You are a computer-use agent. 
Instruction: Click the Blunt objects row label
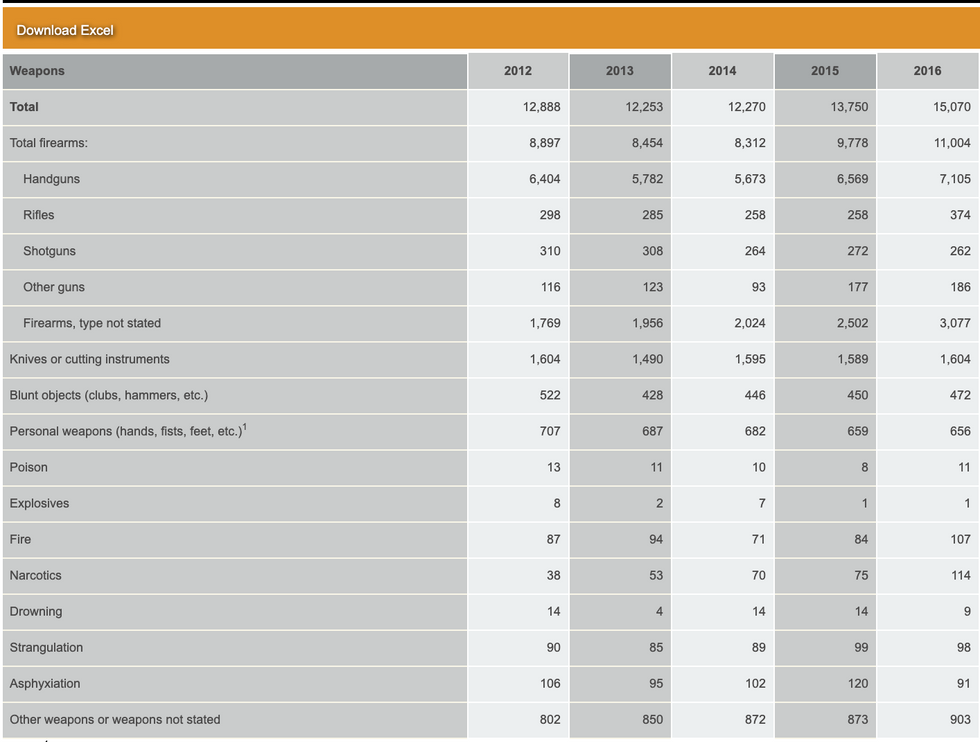[x=109, y=395]
